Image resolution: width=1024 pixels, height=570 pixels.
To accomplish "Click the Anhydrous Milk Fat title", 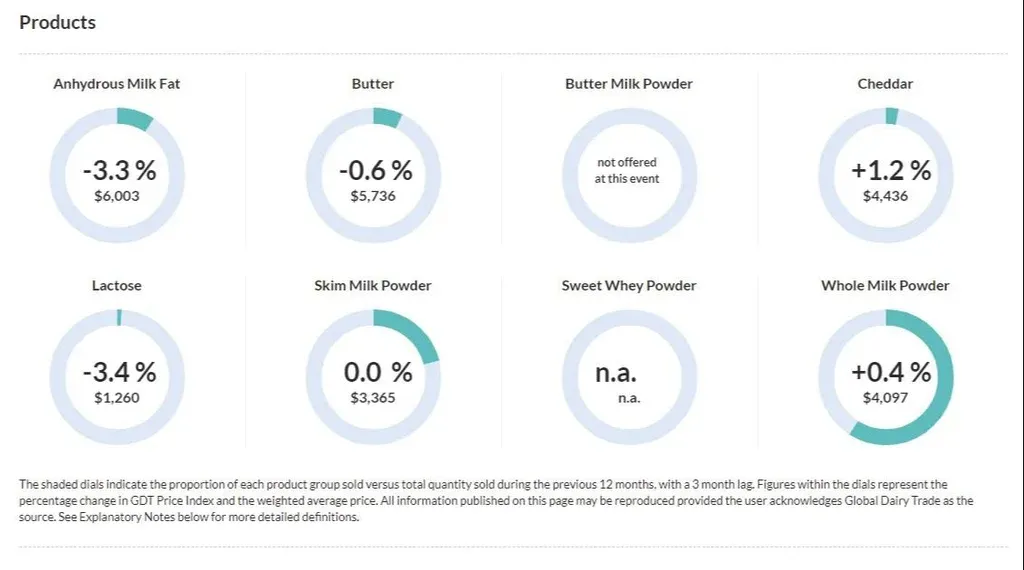I will click(117, 84).
